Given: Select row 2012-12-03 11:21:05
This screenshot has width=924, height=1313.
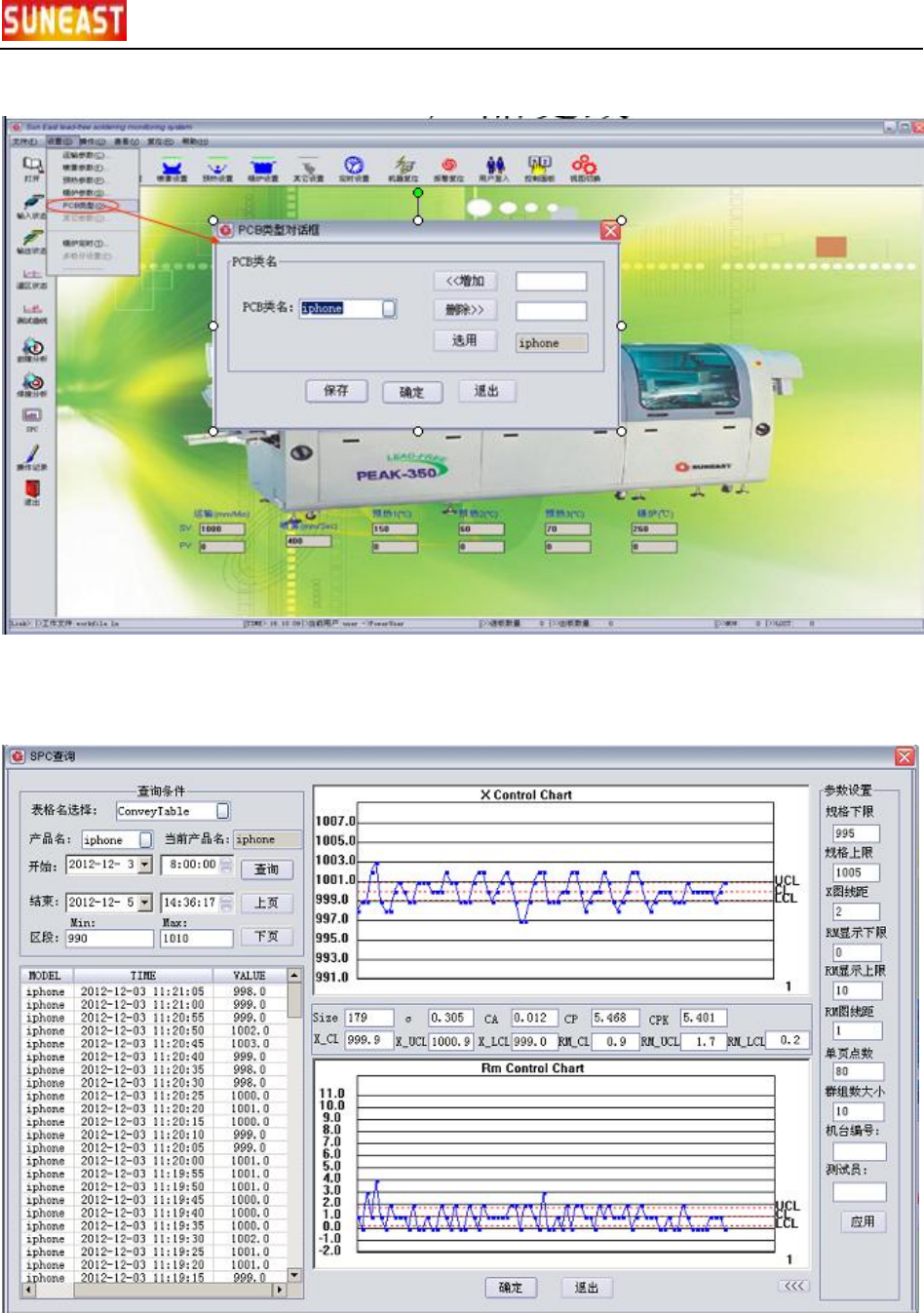Looking at the screenshot, I should tap(154, 991).
